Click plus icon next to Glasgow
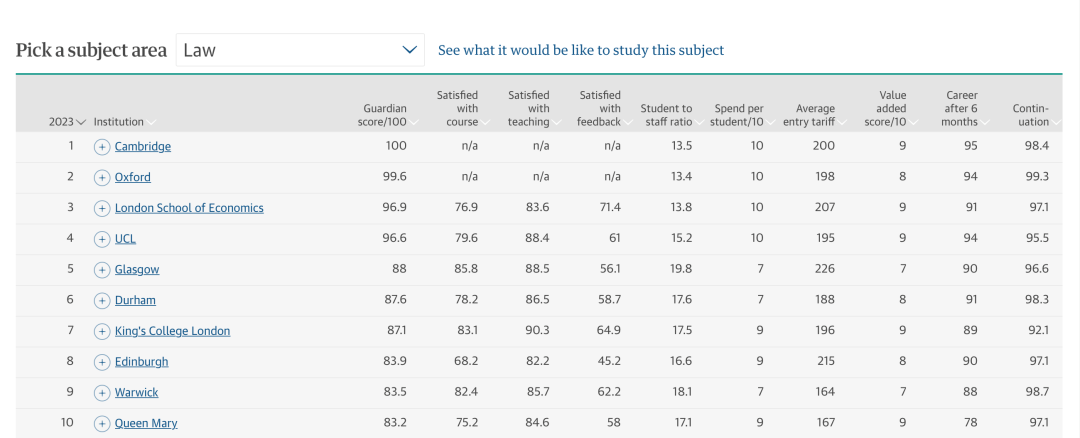Image resolution: width=1080 pixels, height=438 pixels. point(101,270)
